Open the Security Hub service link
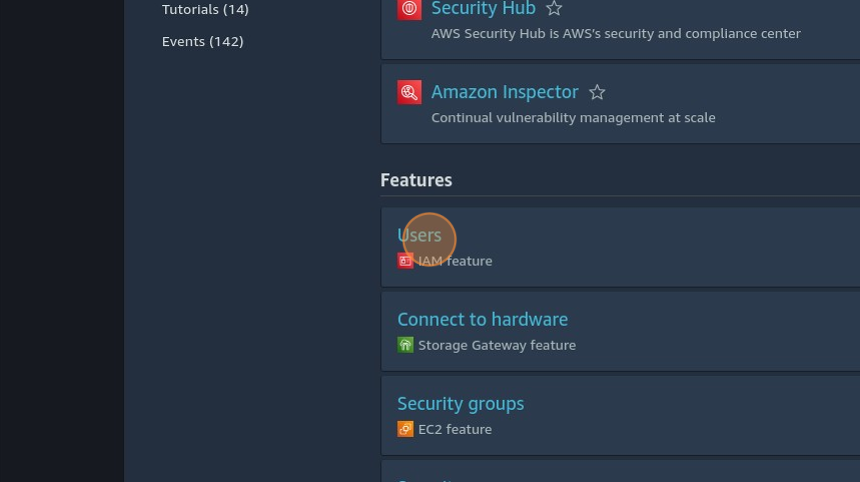860x482 pixels. (x=483, y=9)
